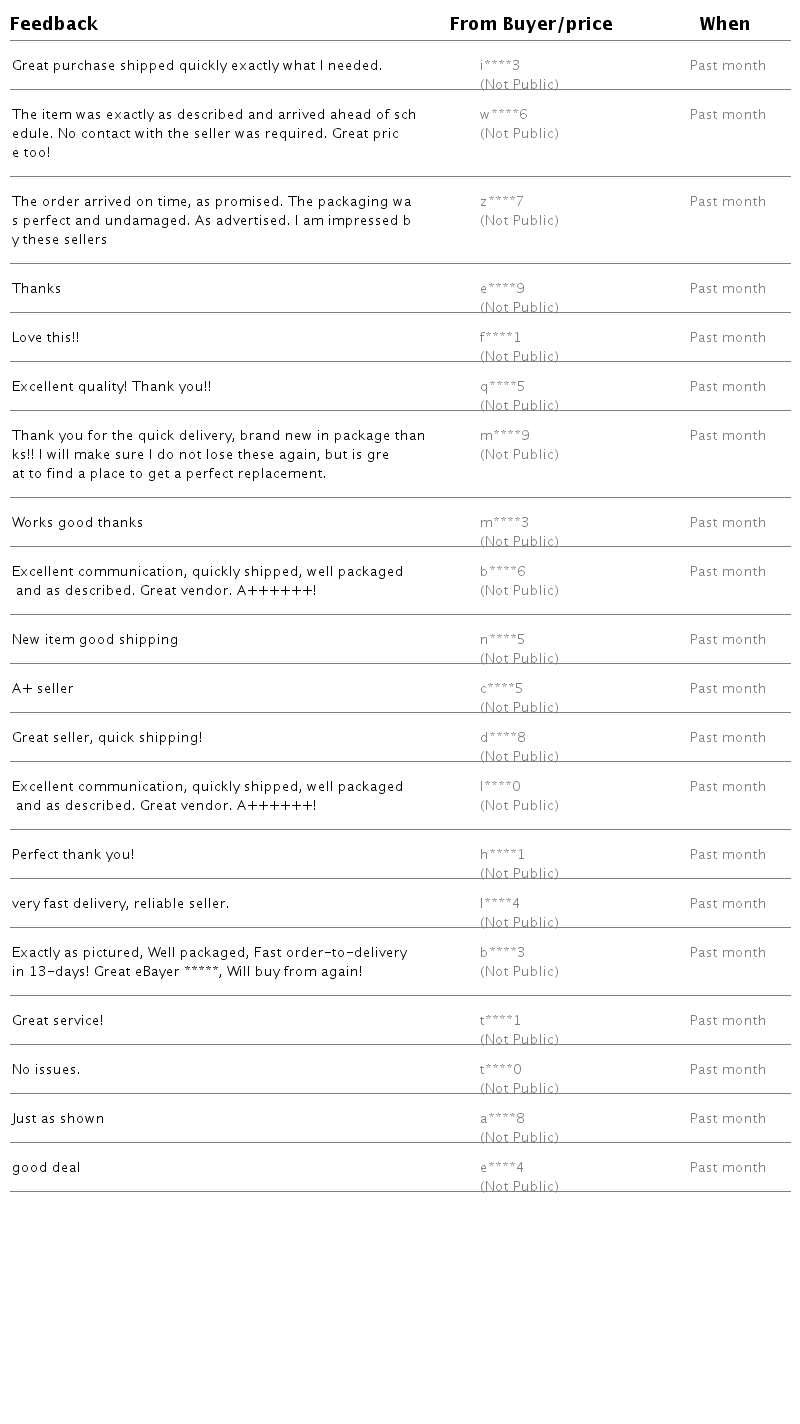The width and height of the screenshot is (800, 1424).
Task: Click the "good deal" feedback comment
Action: [46, 1168]
